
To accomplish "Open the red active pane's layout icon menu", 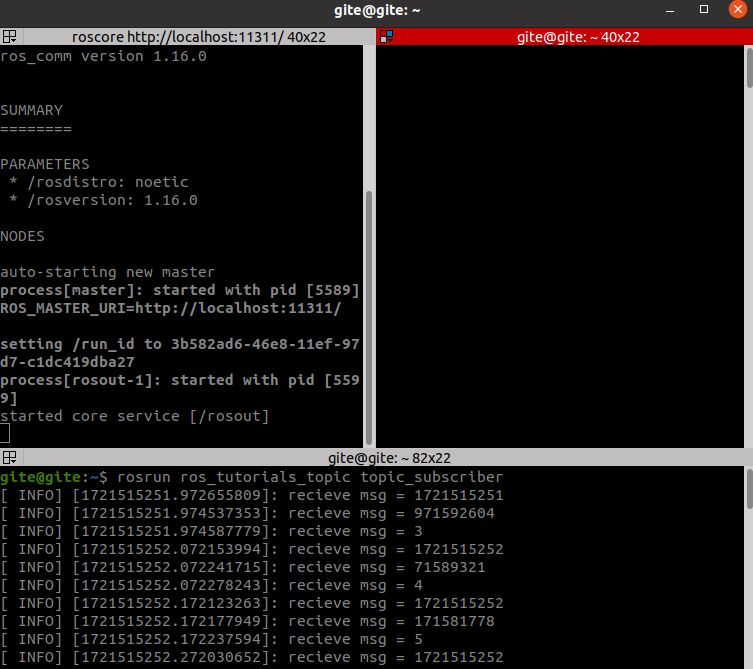I will (x=387, y=37).
